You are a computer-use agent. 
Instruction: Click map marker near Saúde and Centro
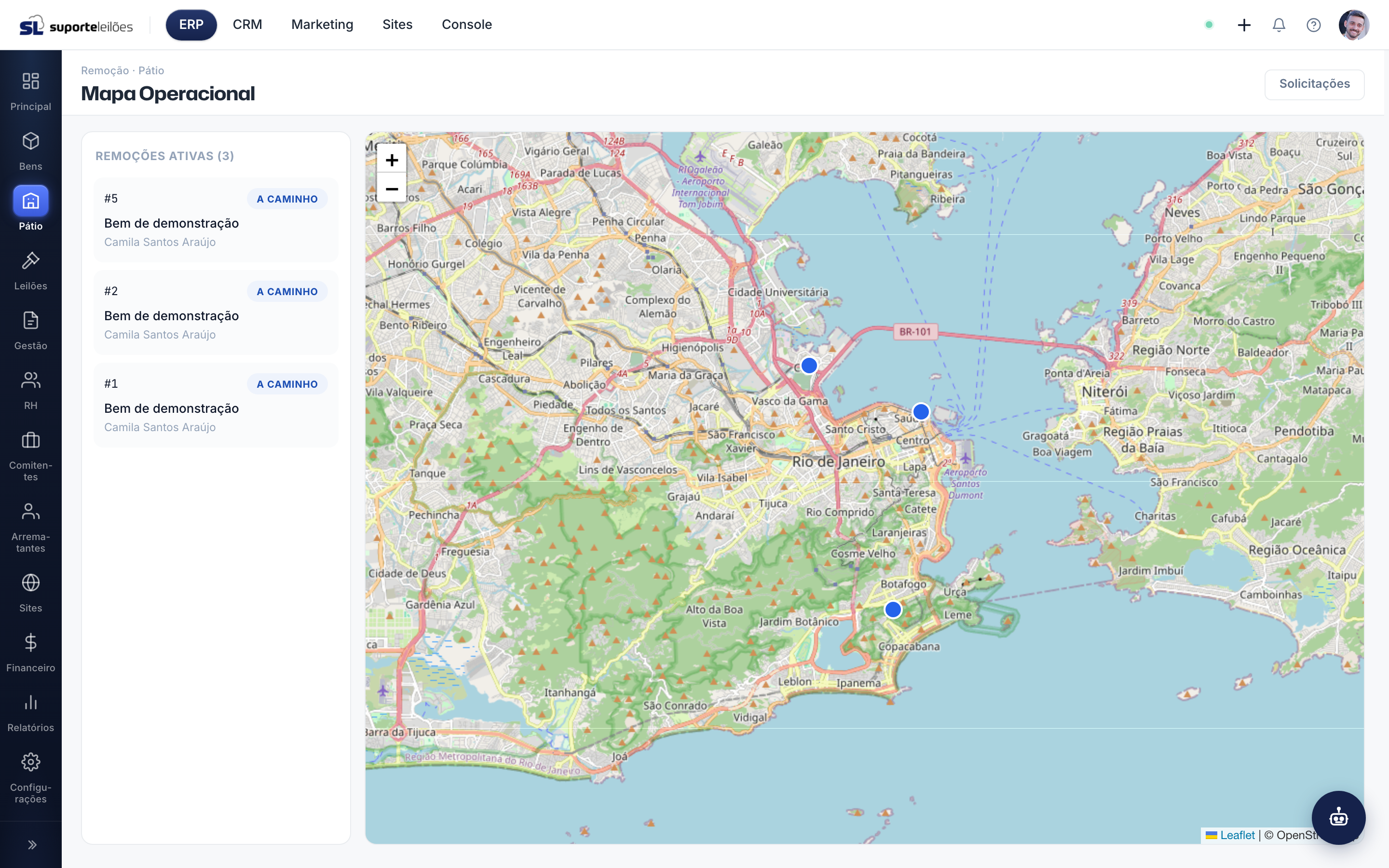click(921, 412)
